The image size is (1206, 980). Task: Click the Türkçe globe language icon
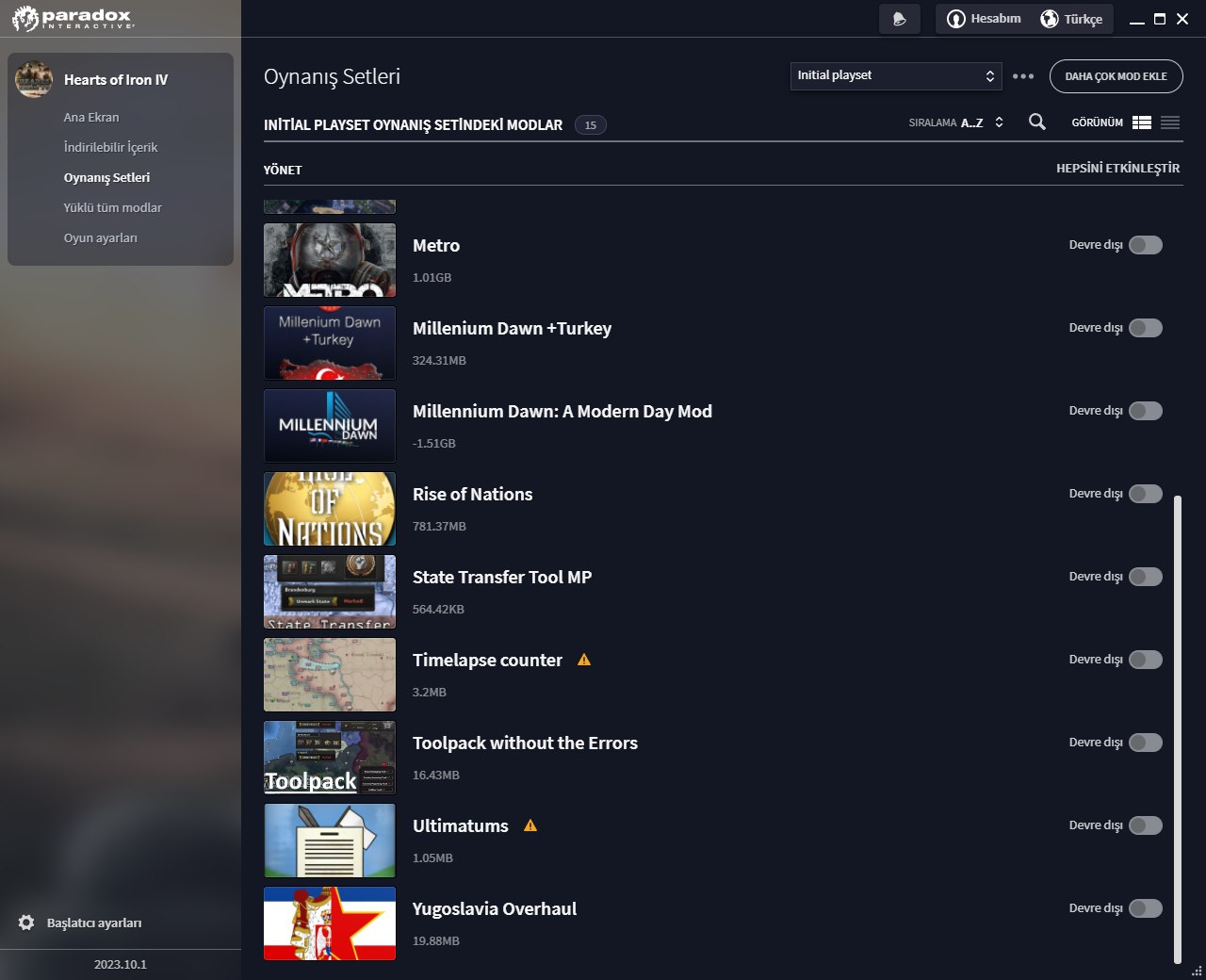(x=1050, y=19)
